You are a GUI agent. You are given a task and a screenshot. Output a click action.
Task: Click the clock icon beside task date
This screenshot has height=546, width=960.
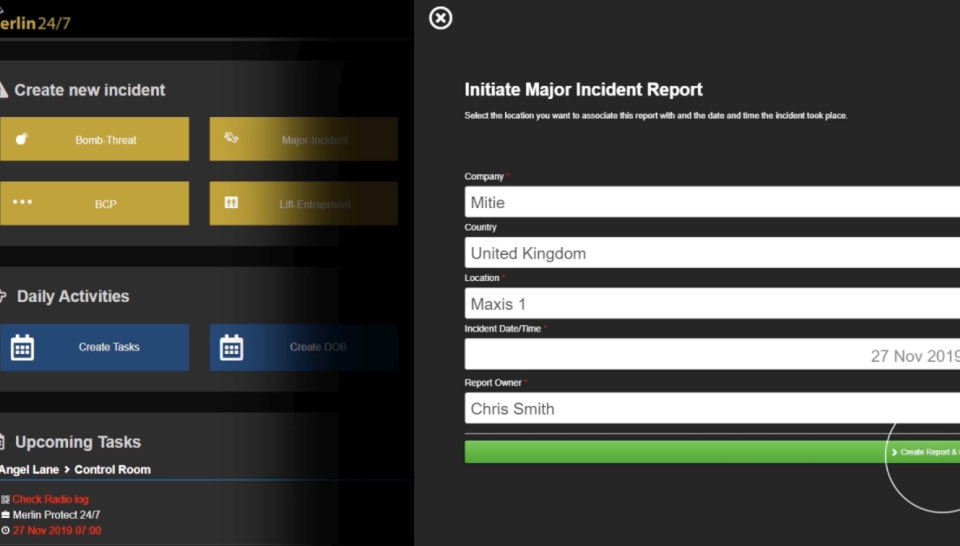click(x=6, y=530)
